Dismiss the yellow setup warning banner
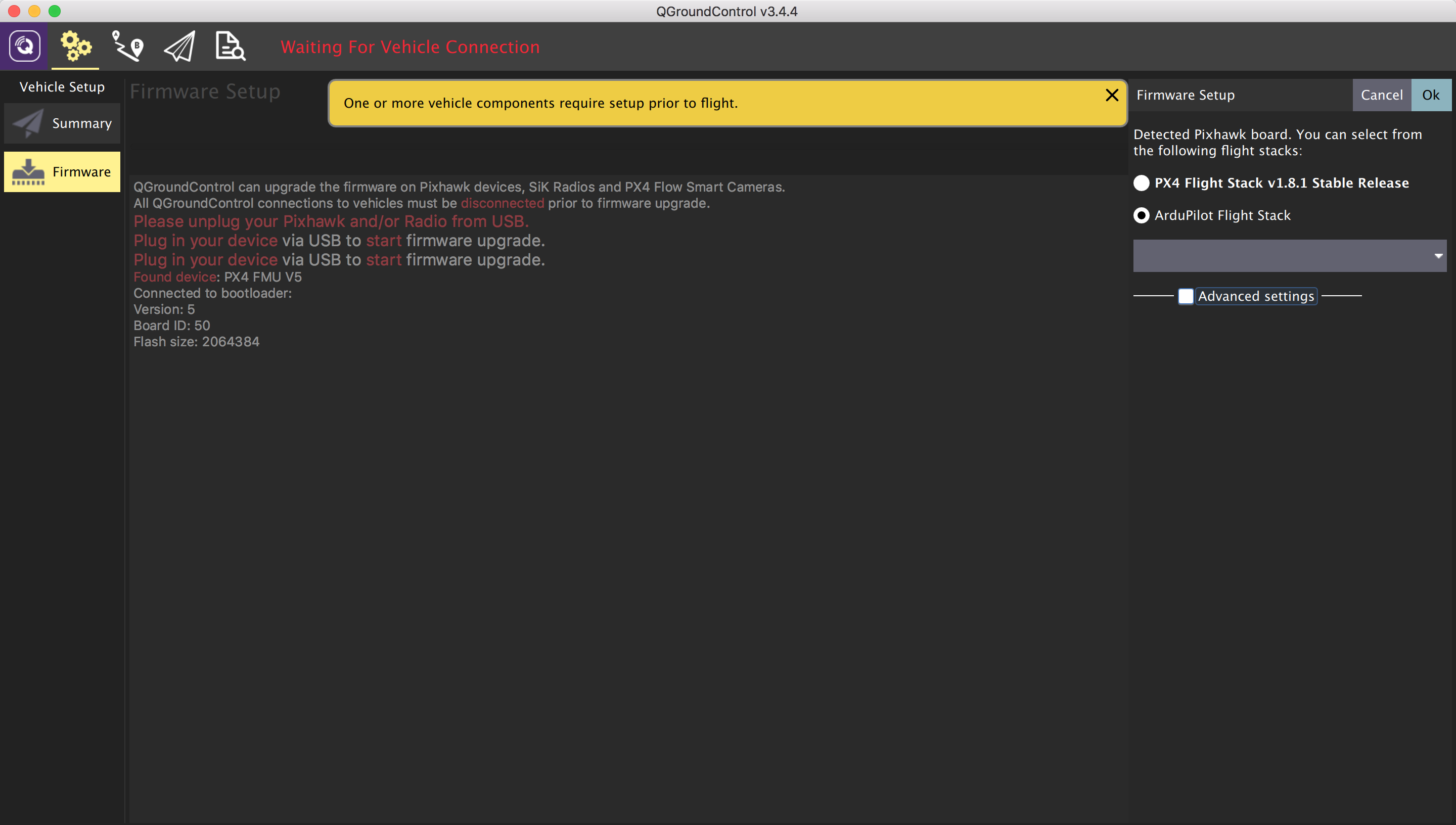This screenshot has height=825, width=1456. (x=1112, y=95)
